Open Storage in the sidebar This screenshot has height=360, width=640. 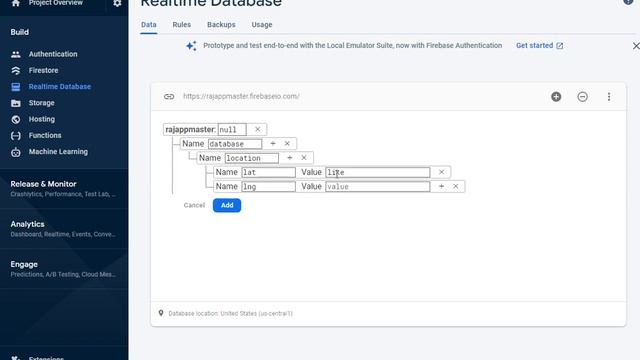(41, 103)
